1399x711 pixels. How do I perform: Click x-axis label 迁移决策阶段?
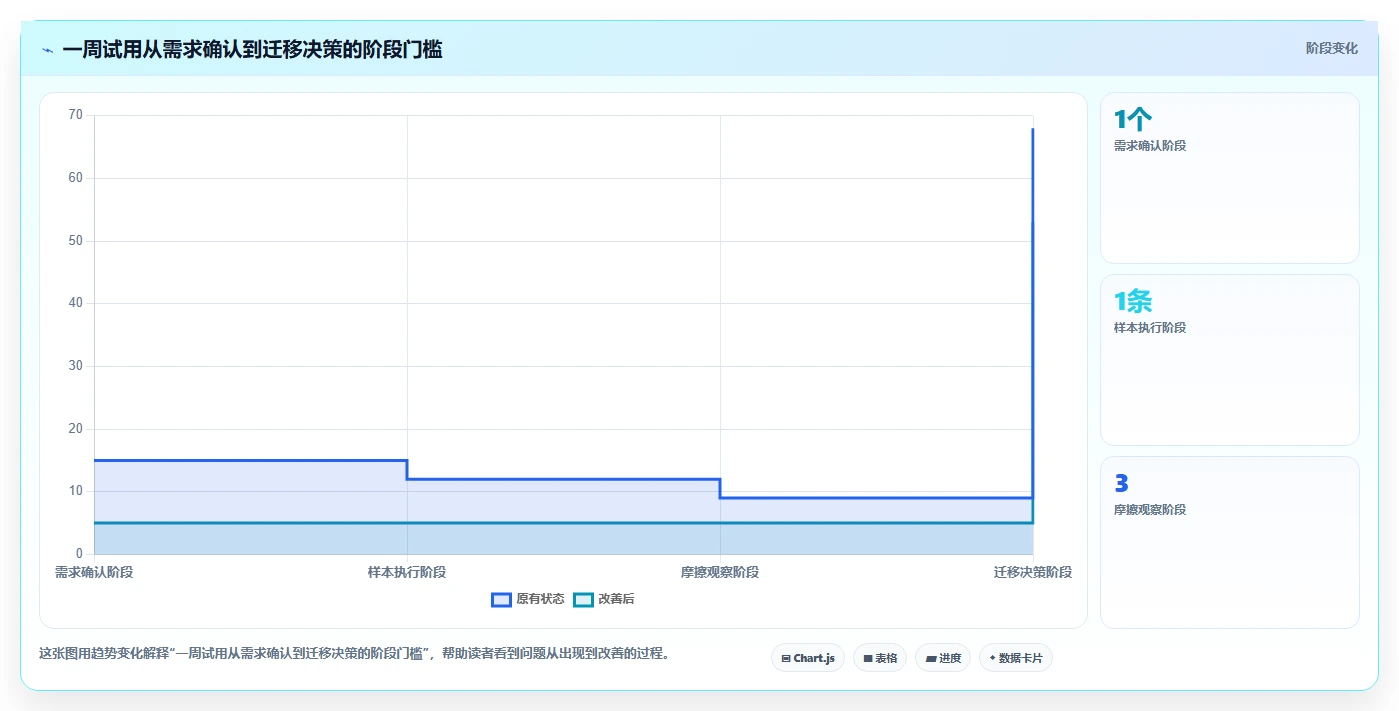click(1033, 572)
